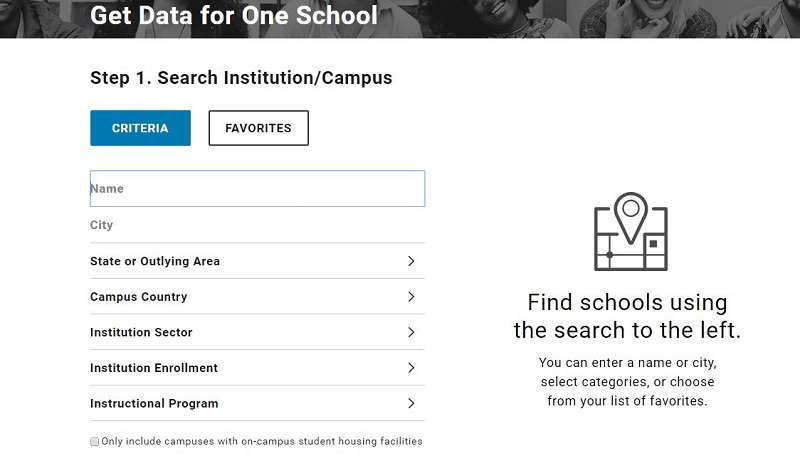Expand the Institution Sector filter
This screenshot has width=800, height=468.
click(141, 332)
